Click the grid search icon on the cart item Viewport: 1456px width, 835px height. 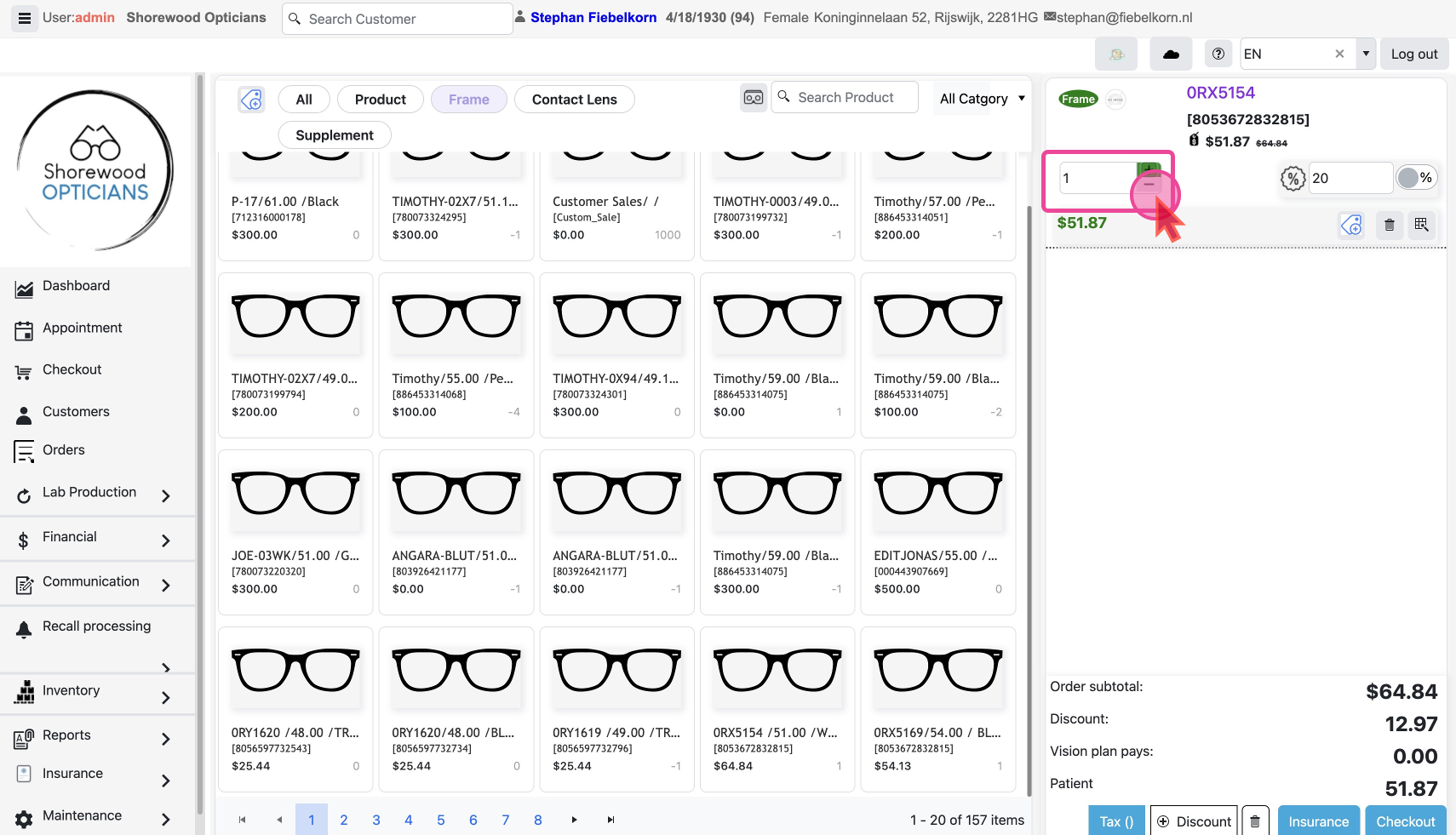(1421, 225)
